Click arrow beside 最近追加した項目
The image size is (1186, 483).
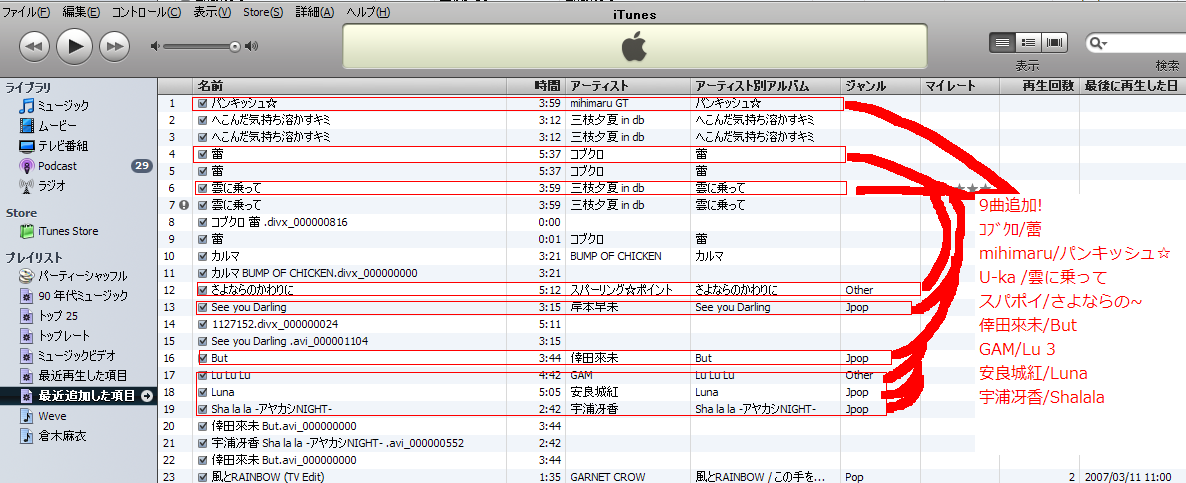pyautogui.click(x=147, y=395)
